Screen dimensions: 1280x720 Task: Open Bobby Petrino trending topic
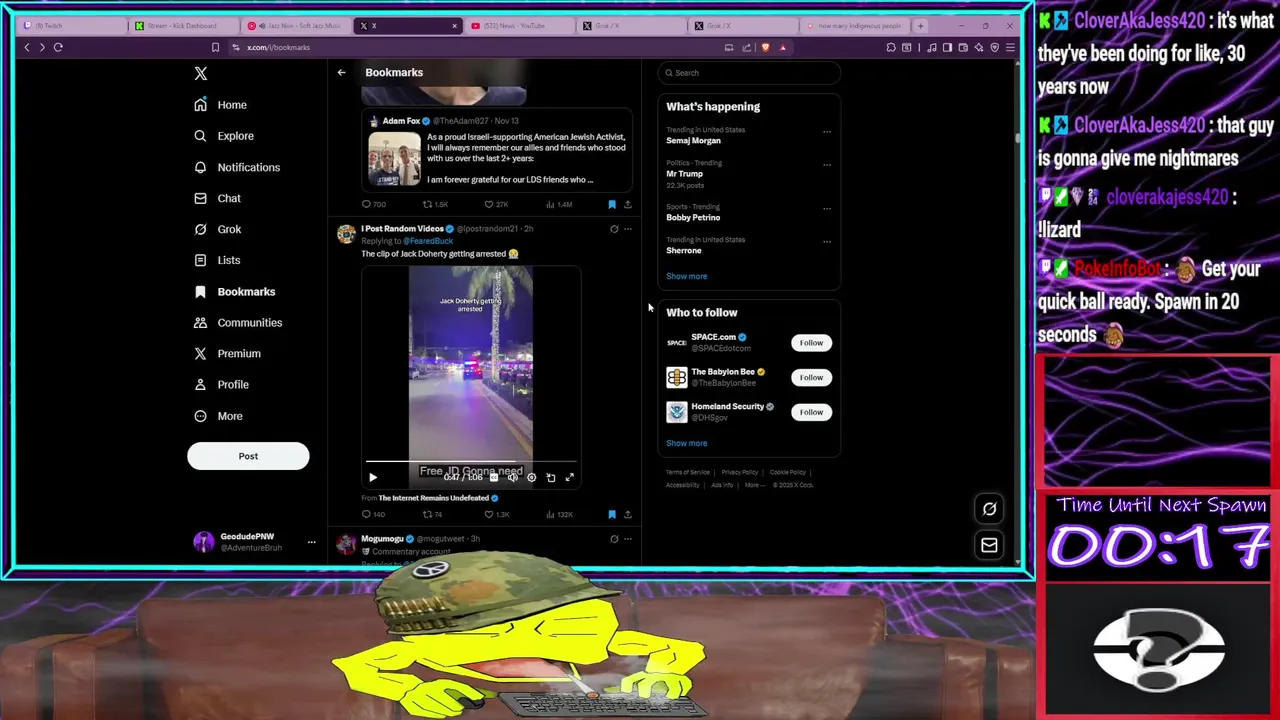tap(693, 217)
